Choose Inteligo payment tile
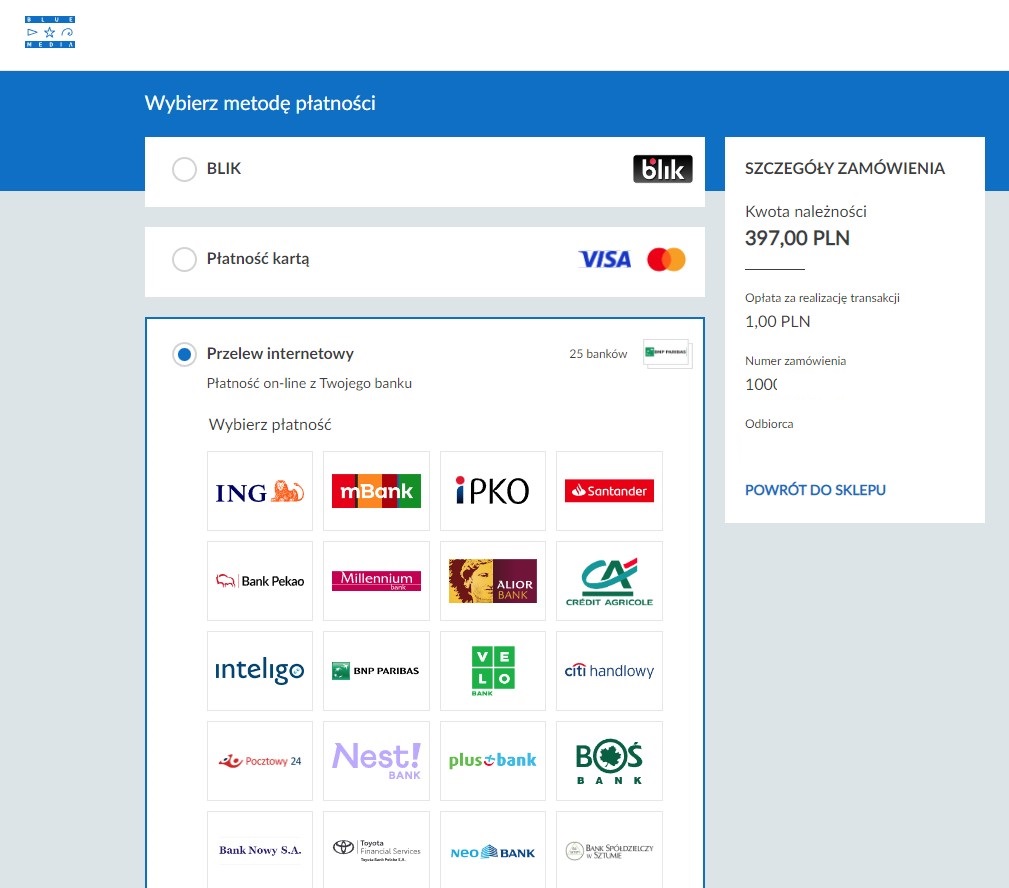 [260, 671]
